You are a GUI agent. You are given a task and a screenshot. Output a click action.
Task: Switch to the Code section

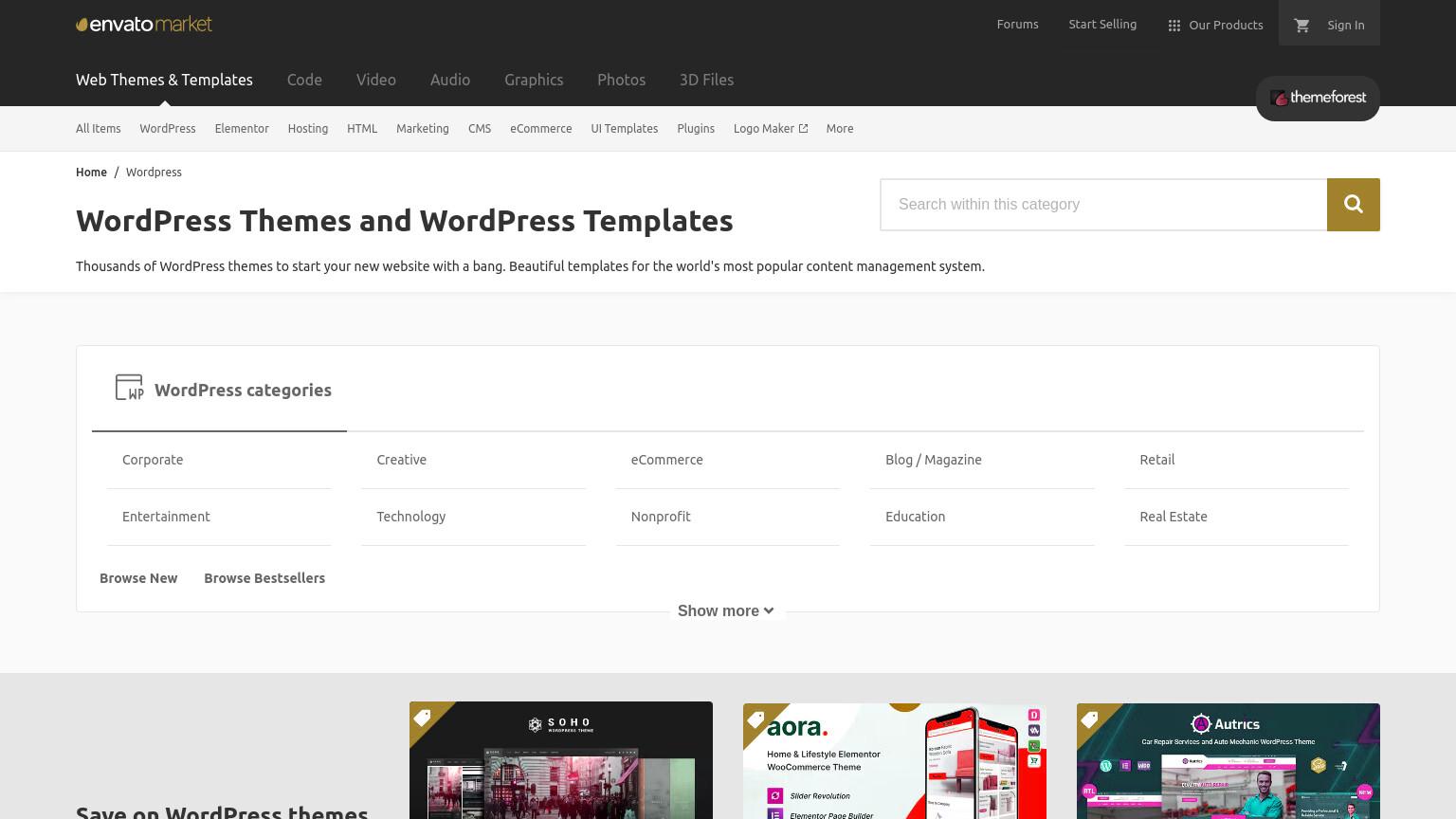pyautogui.click(x=304, y=80)
